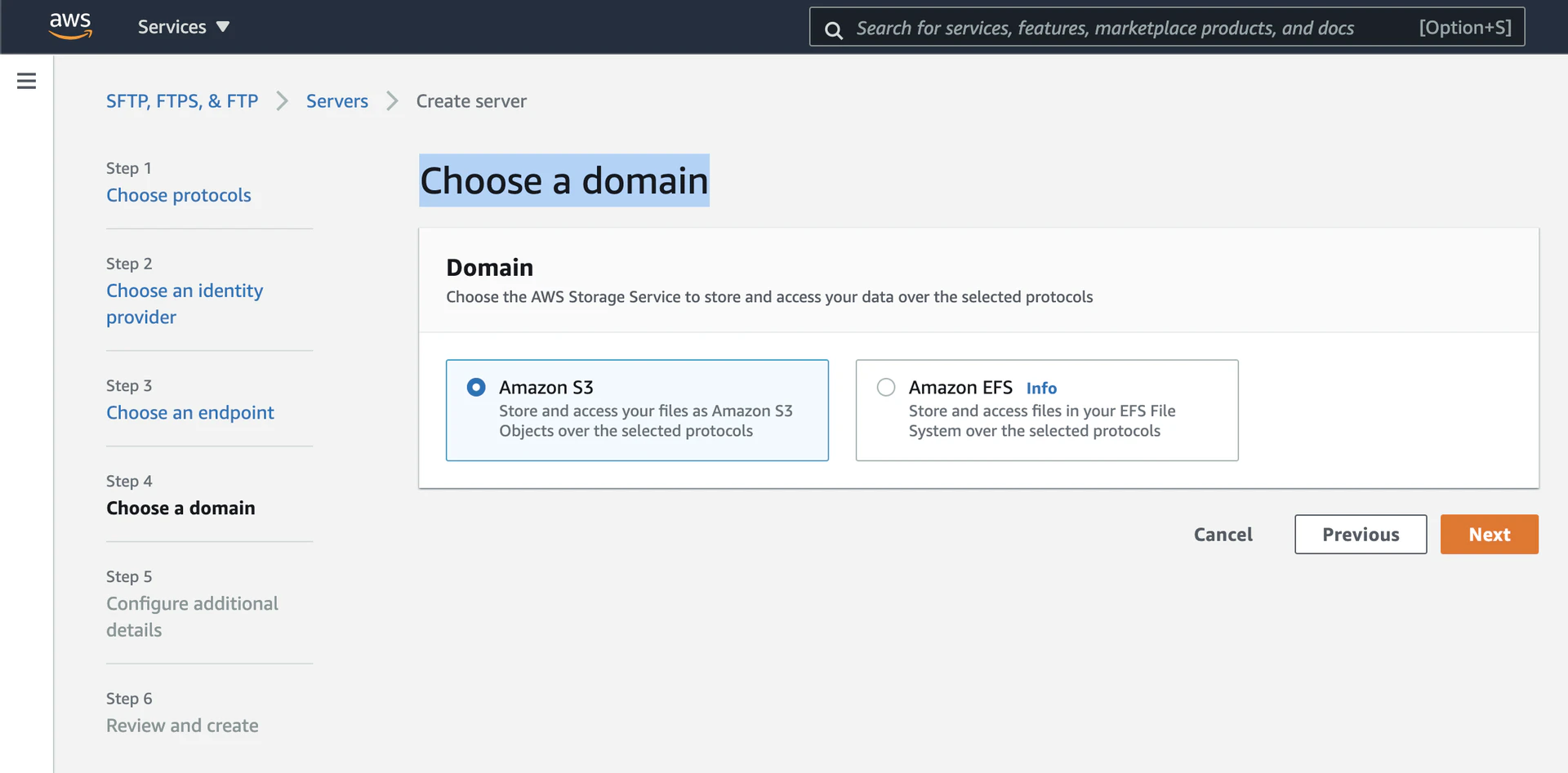Viewport: 1568px width, 773px height.
Task: Return to Choose an endpoint step
Action: pyautogui.click(x=190, y=412)
